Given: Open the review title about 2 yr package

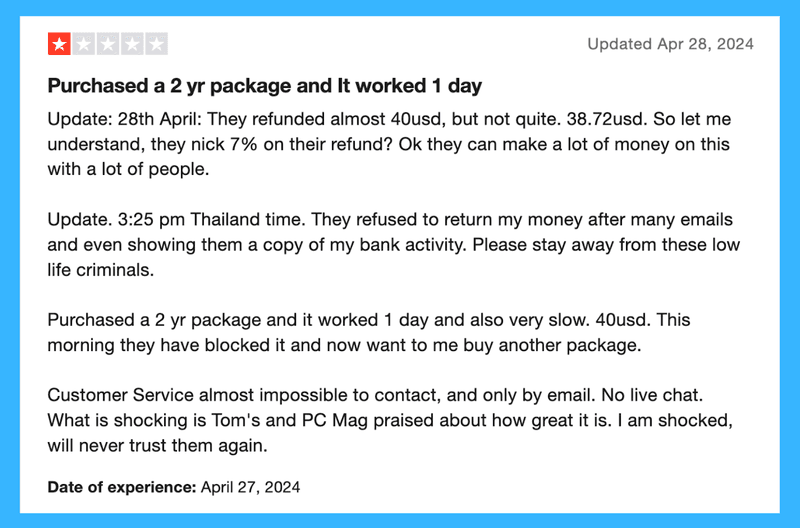Looking at the screenshot, I should click(264, 86).
